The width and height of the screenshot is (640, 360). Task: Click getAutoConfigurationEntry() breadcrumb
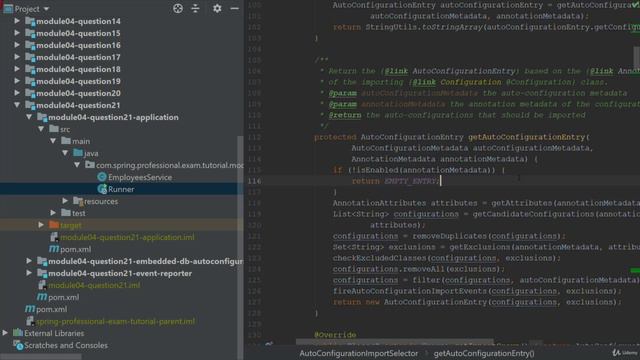(484, 353)
